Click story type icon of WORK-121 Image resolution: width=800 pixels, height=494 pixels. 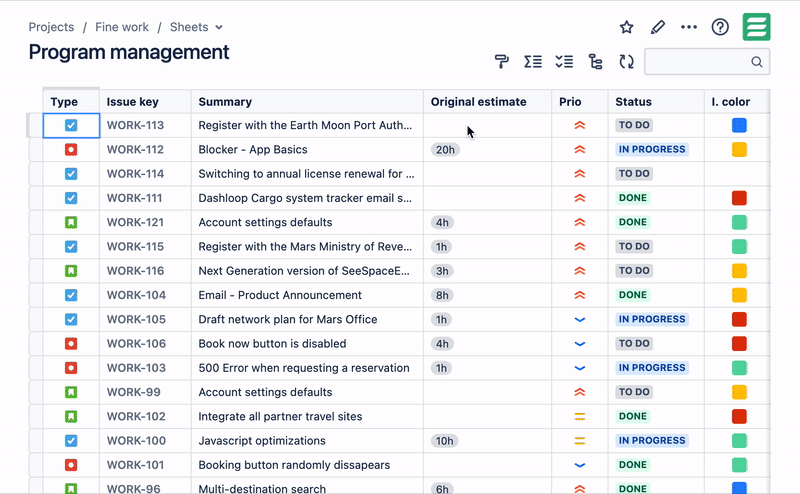[x=71, y=222]
